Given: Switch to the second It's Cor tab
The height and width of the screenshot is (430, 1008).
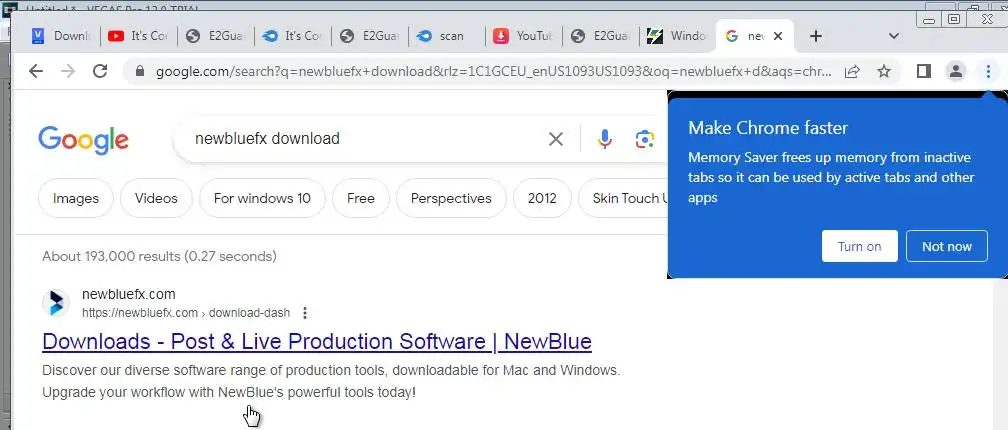Looking at the screenshot, I should pyautogui.click(x=292, y=36).
